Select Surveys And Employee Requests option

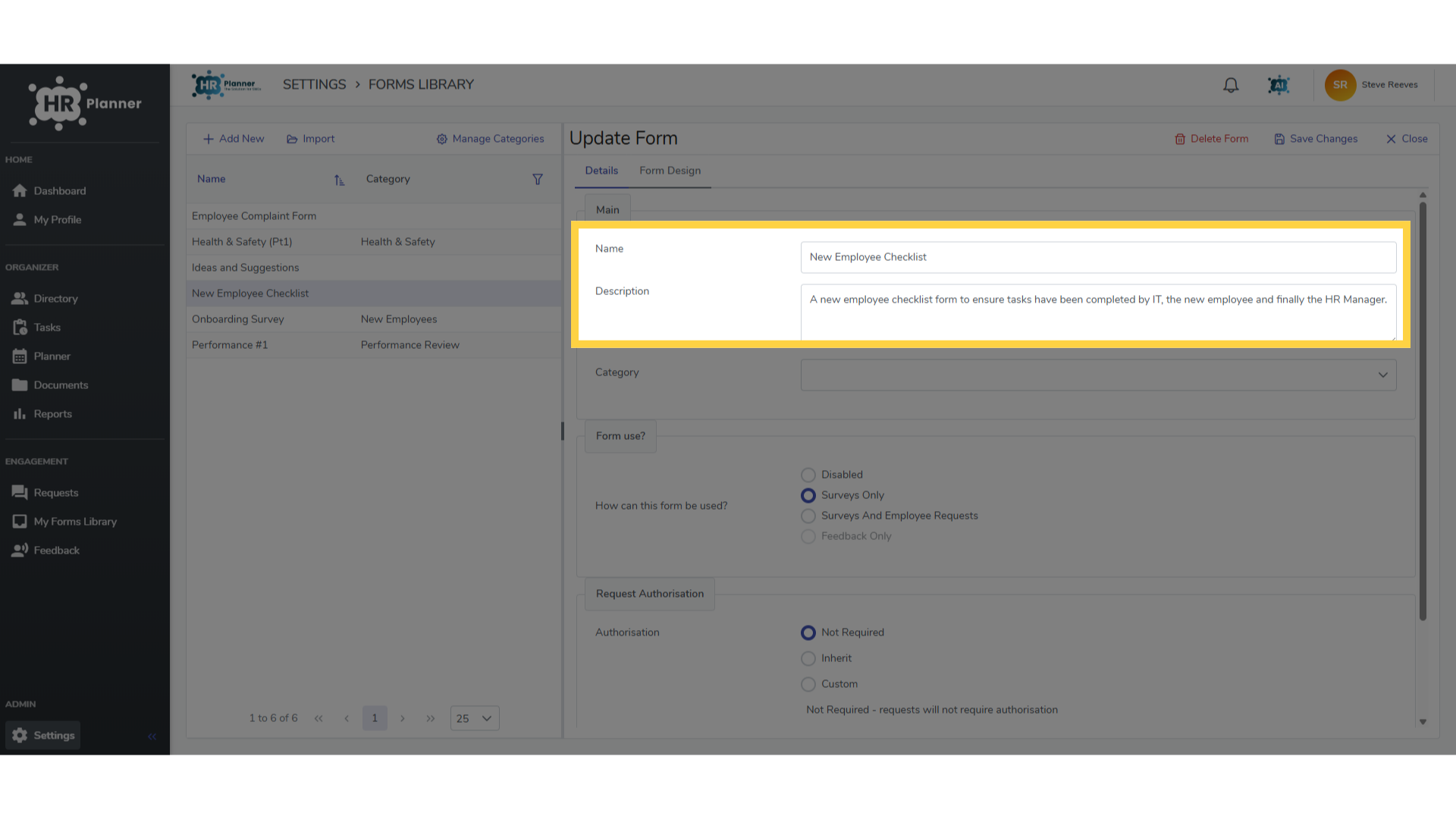pos(808,516)
